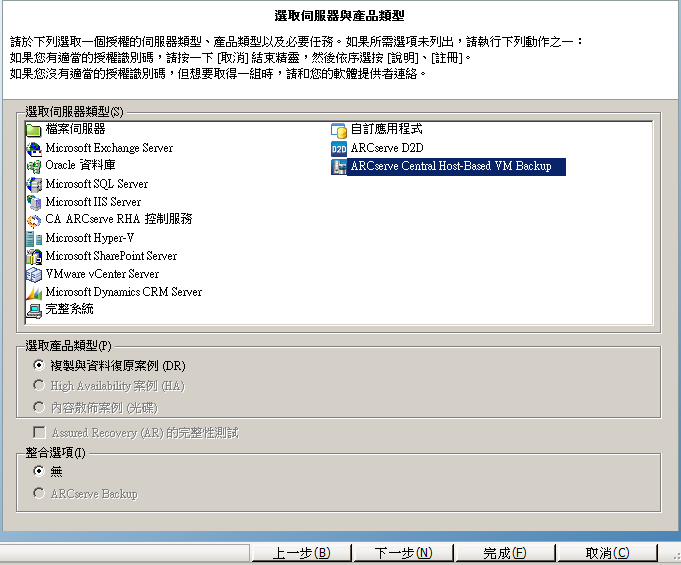Select VMware vCenter Server label

coord(102,274)
